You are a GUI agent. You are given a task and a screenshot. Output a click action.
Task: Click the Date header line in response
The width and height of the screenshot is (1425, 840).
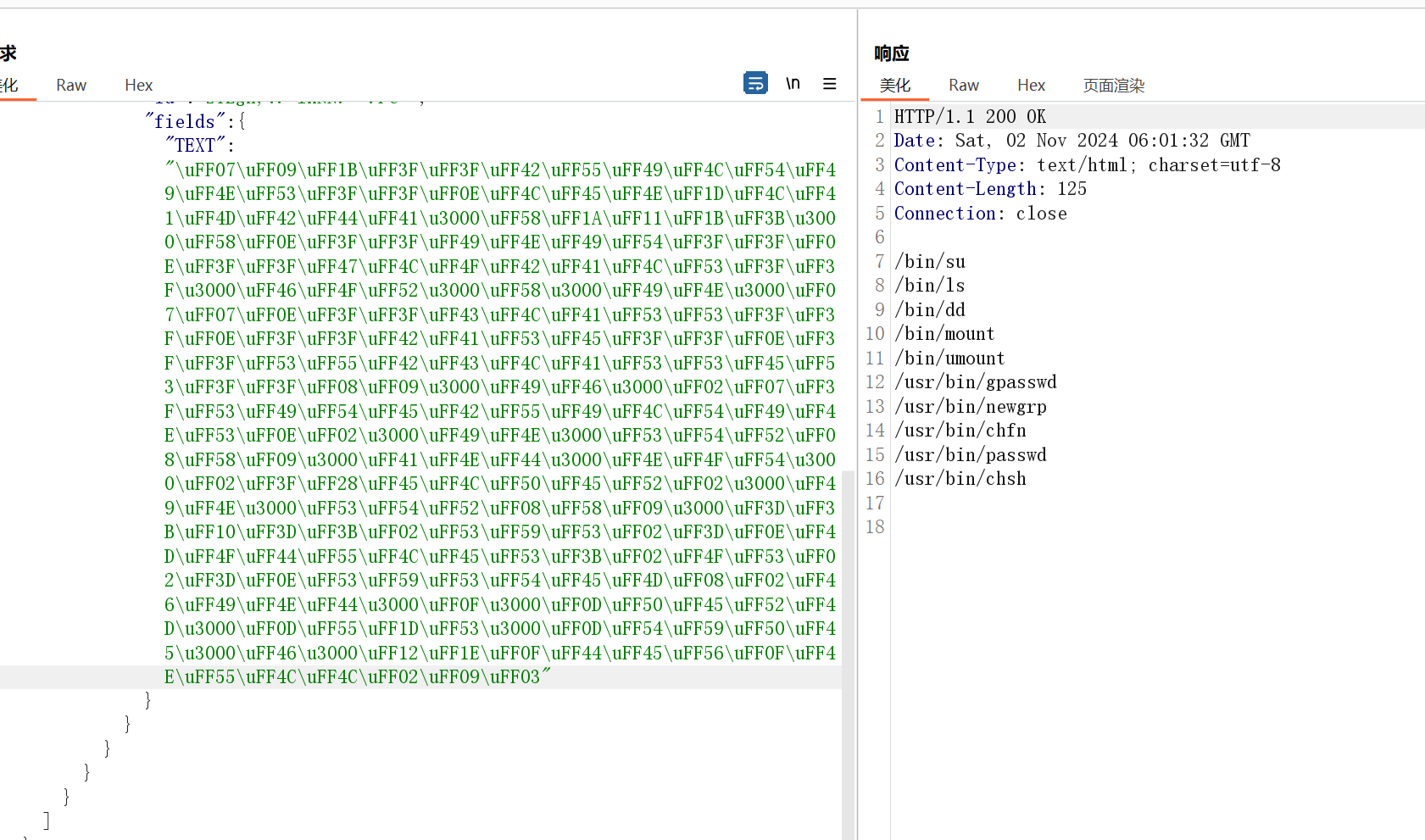click(x=1072, y=140)
